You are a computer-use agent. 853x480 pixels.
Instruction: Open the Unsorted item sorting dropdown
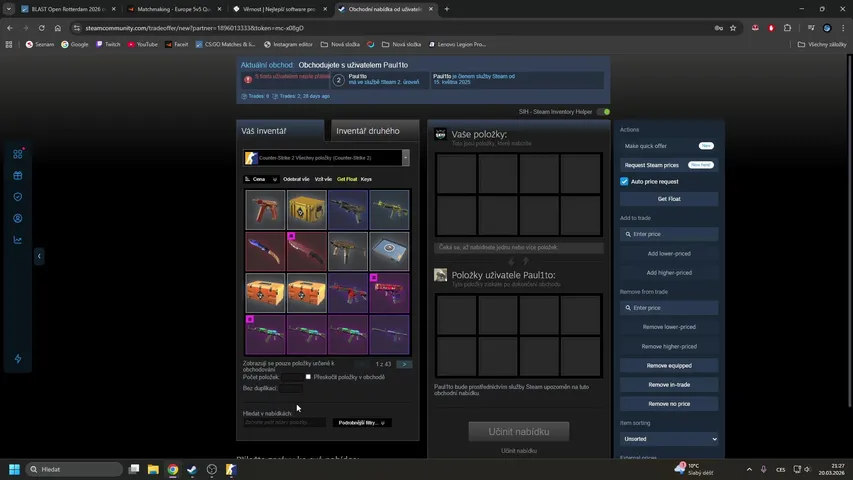tap(669, 439)
